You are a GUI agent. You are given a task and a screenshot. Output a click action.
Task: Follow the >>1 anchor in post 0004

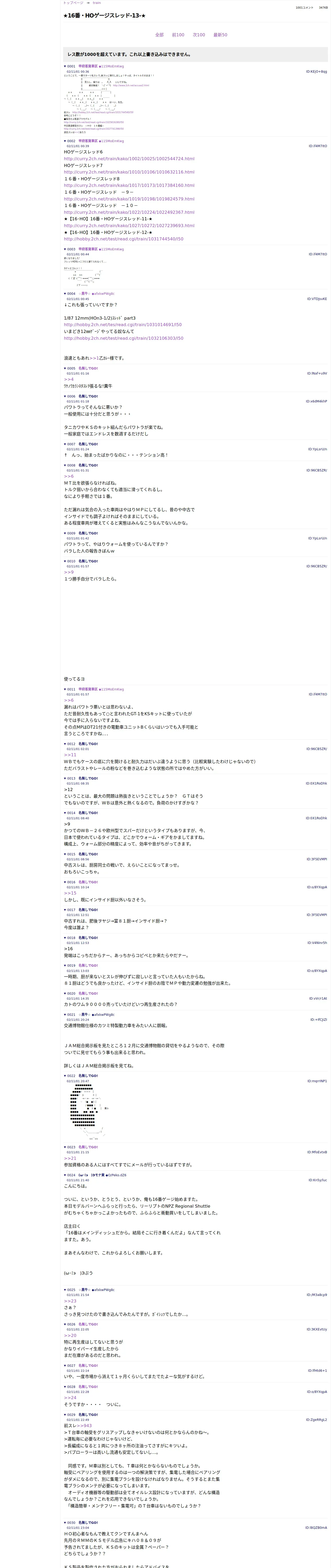(x=94, y=358)
